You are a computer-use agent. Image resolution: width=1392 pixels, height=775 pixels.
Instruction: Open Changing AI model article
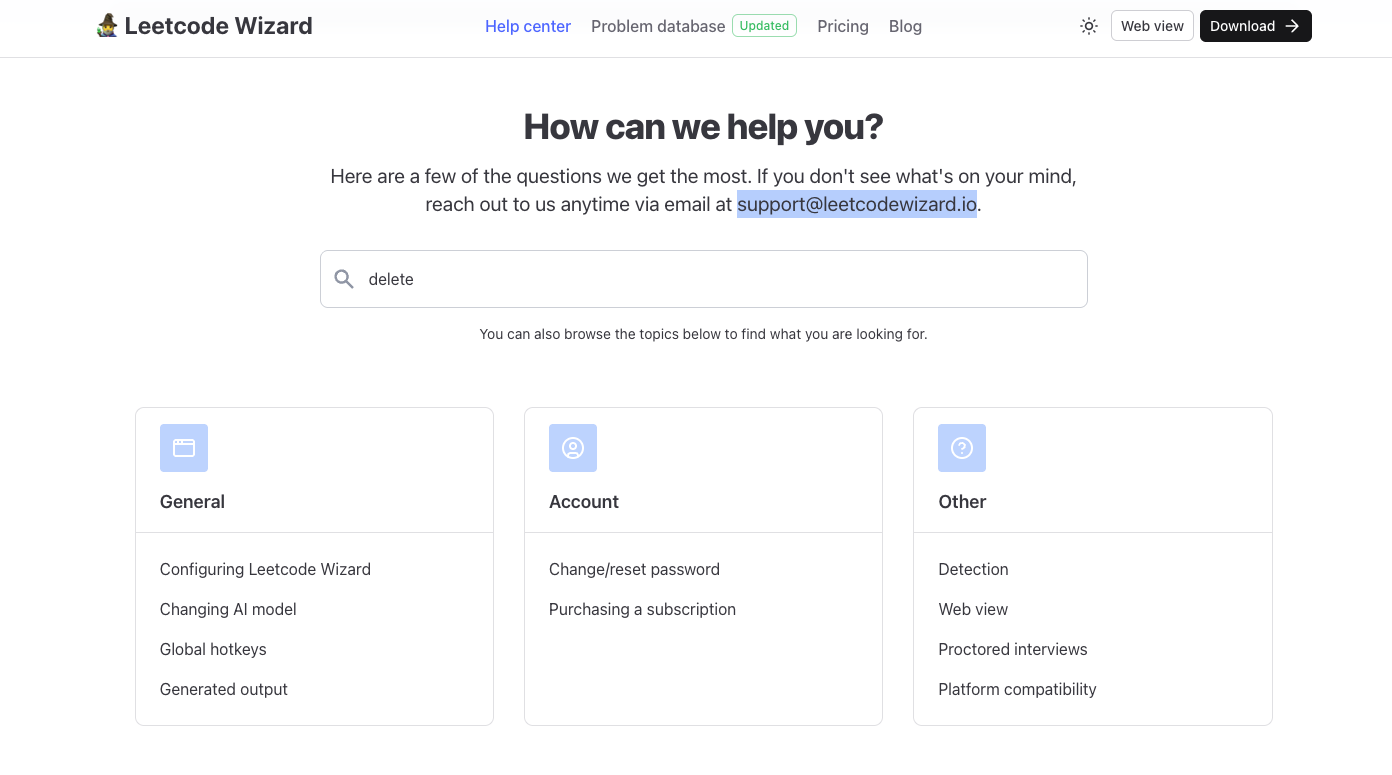click(x=228, y=609)
